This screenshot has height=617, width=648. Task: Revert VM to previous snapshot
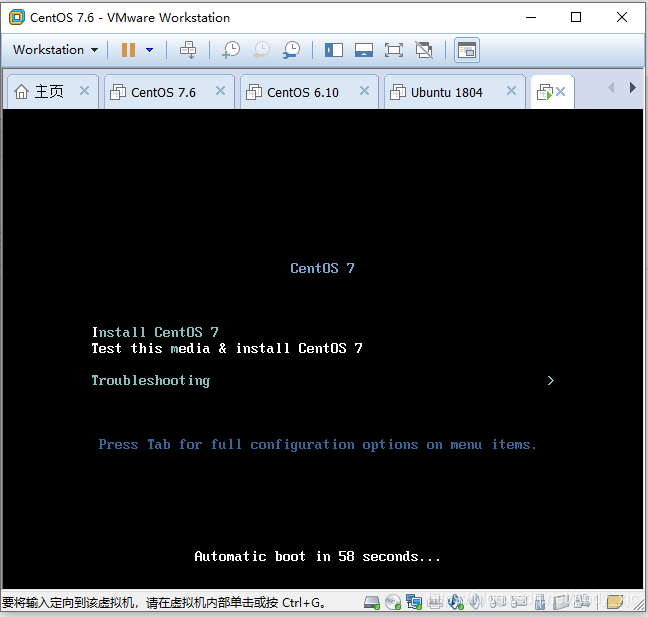point(261,50)
